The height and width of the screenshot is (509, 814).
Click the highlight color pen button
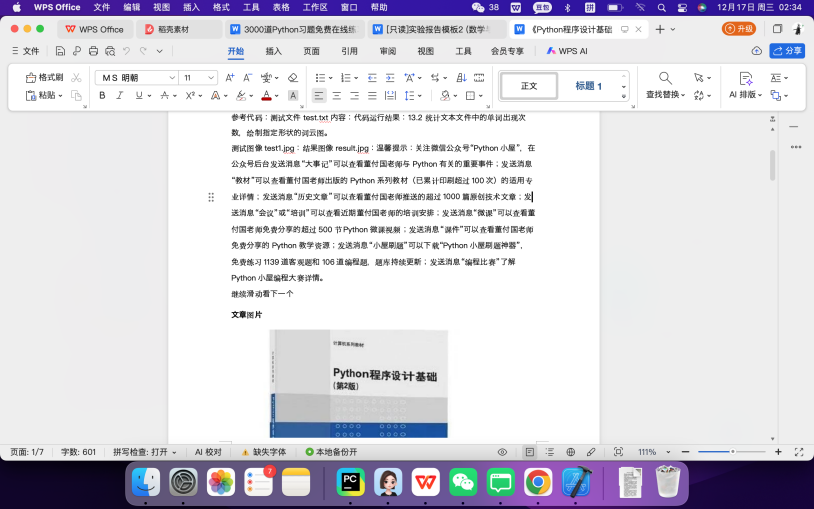click(240, 96)
